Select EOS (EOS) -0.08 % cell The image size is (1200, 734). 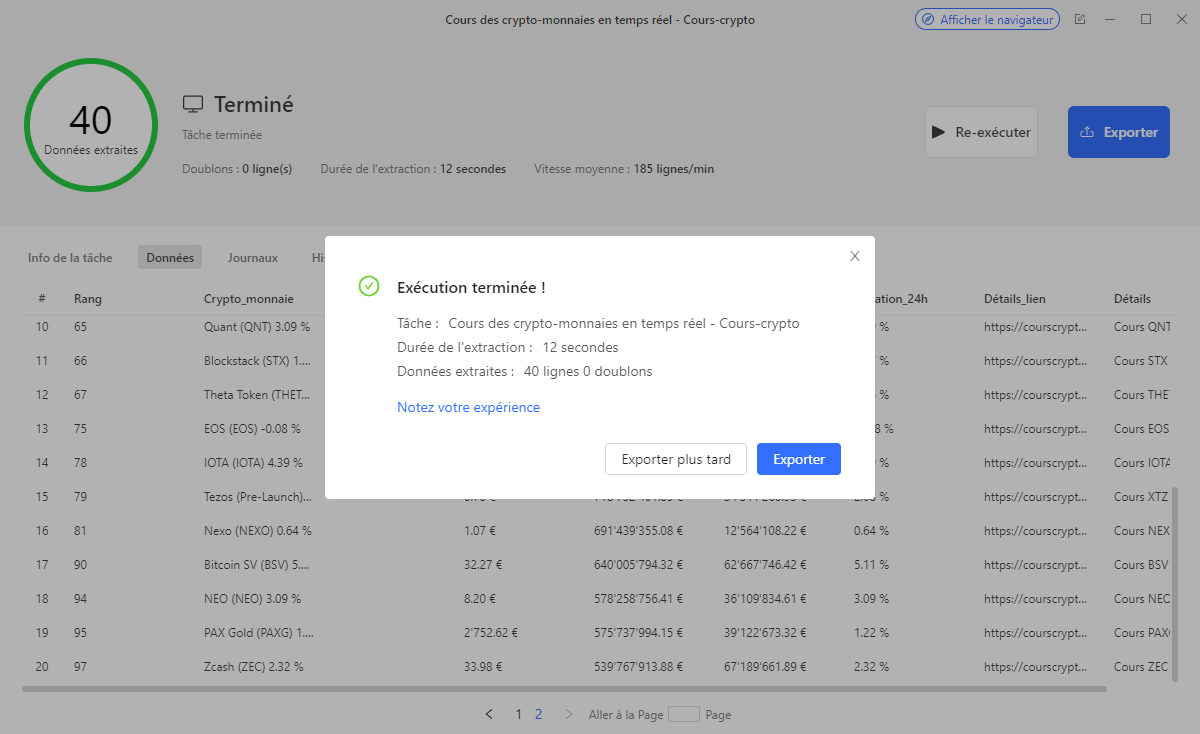click(252, 429)
